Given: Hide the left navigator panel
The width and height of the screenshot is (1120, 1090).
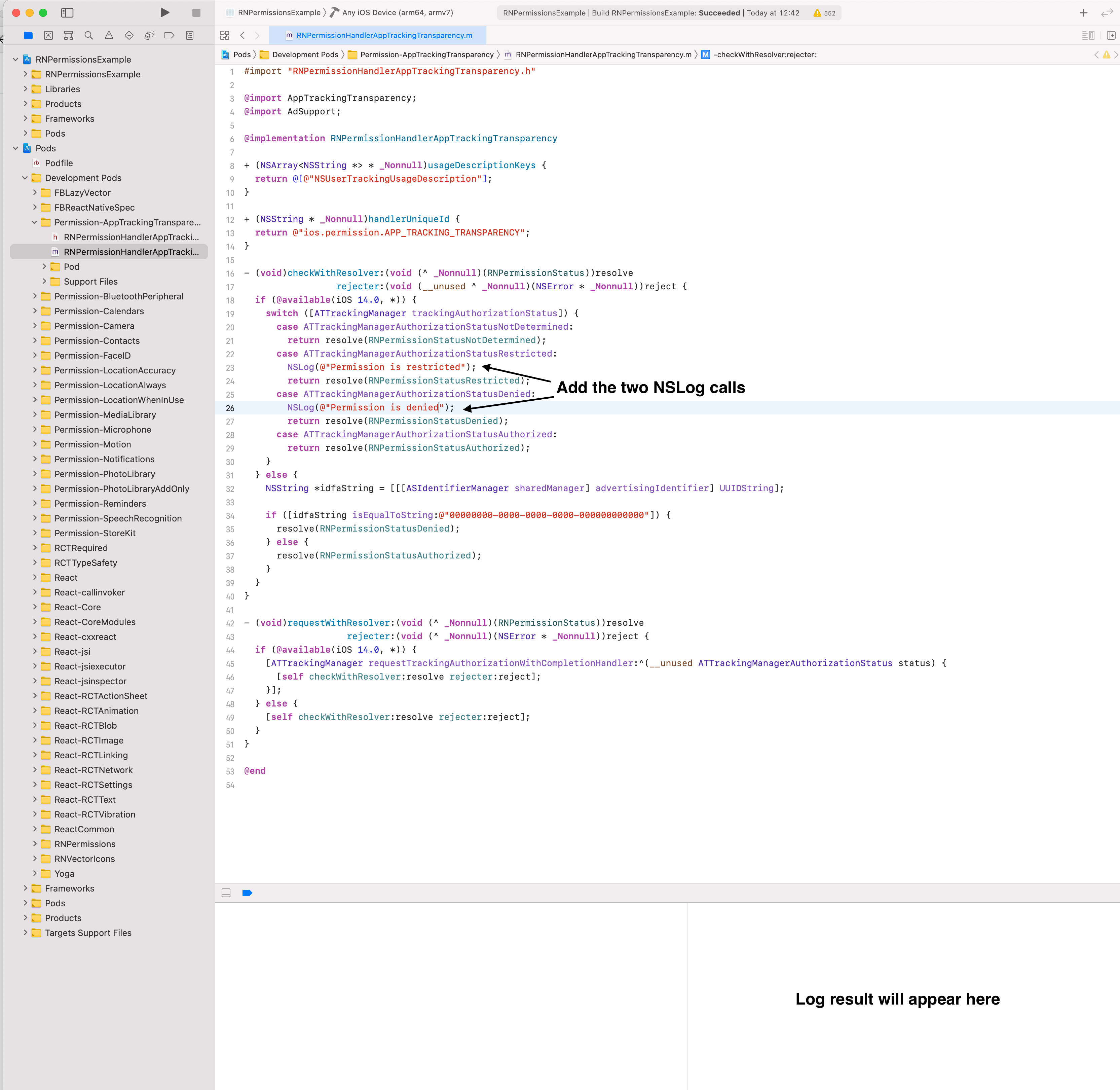Looking at the screenshot, I should click(x=67, y=12).
